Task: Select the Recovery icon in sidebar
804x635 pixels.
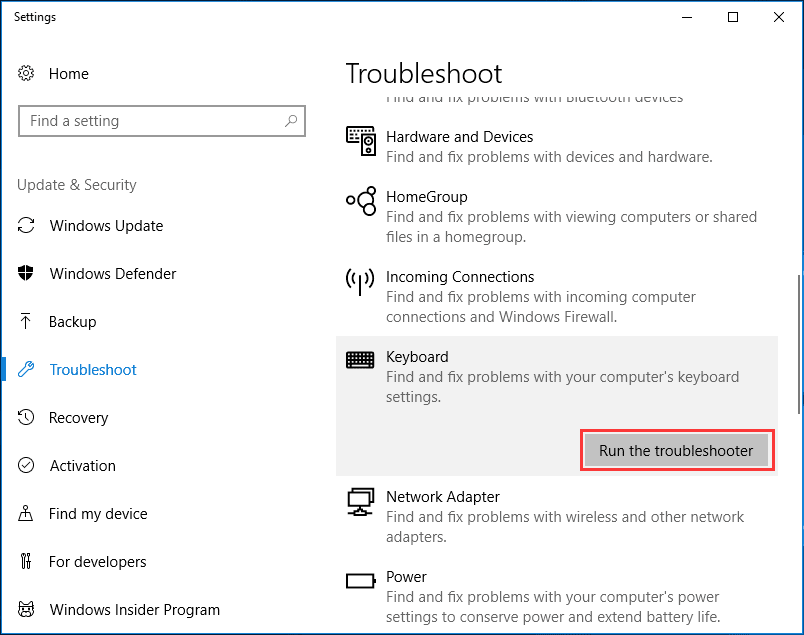Action: tap(28, 418)
